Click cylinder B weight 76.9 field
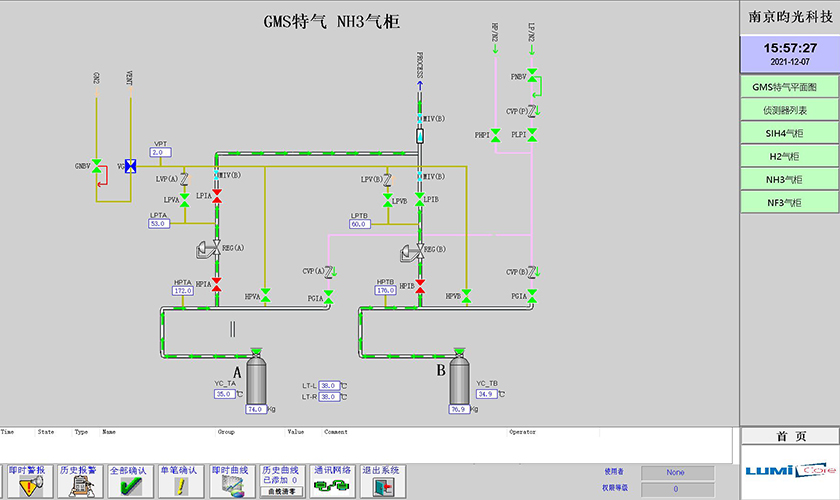 click(459, 409)
